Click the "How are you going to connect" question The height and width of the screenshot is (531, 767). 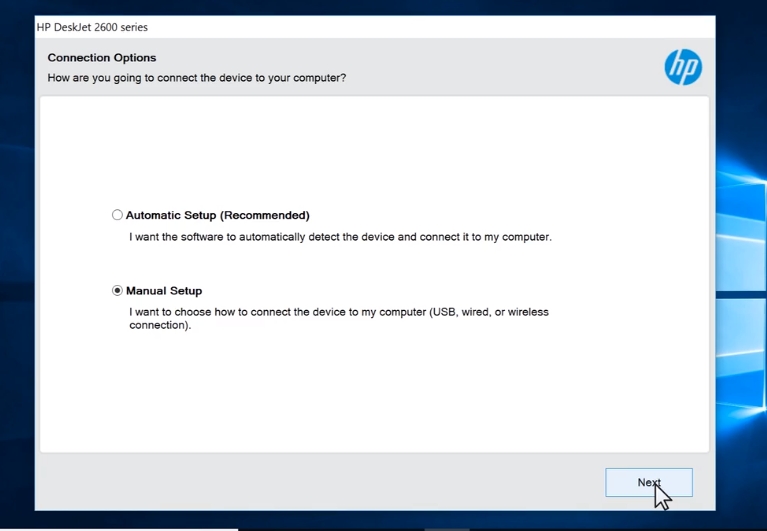pos(197,78)
